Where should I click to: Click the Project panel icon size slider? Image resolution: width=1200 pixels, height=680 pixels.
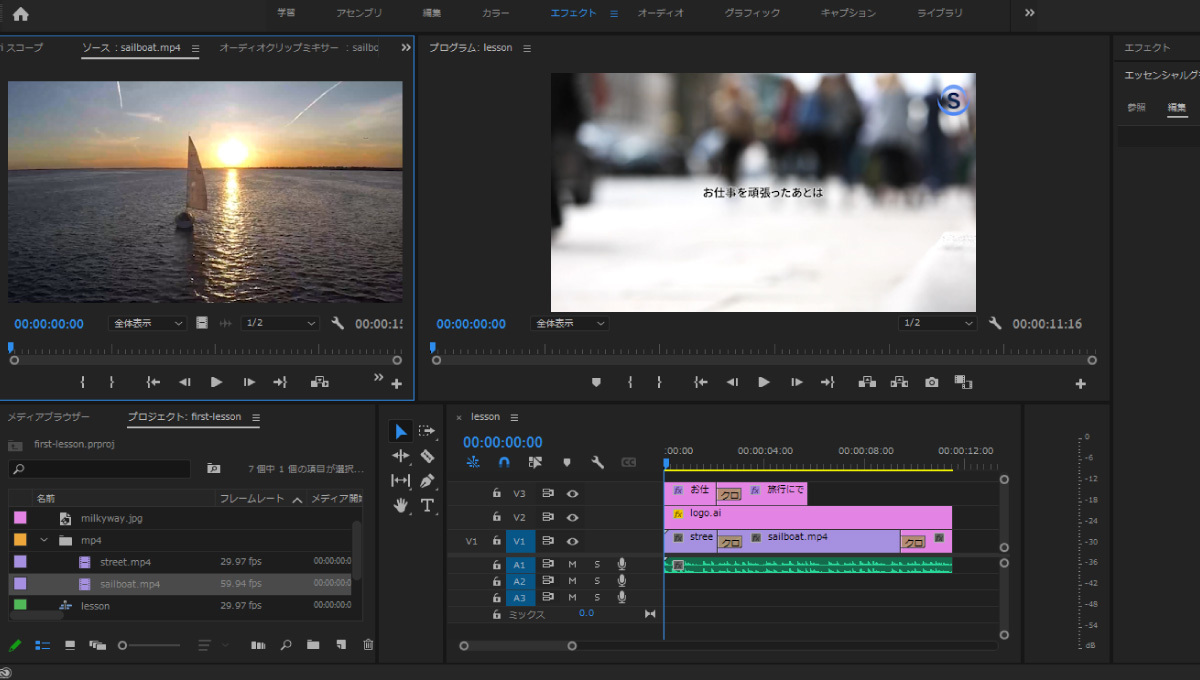[x=150, y=645]
